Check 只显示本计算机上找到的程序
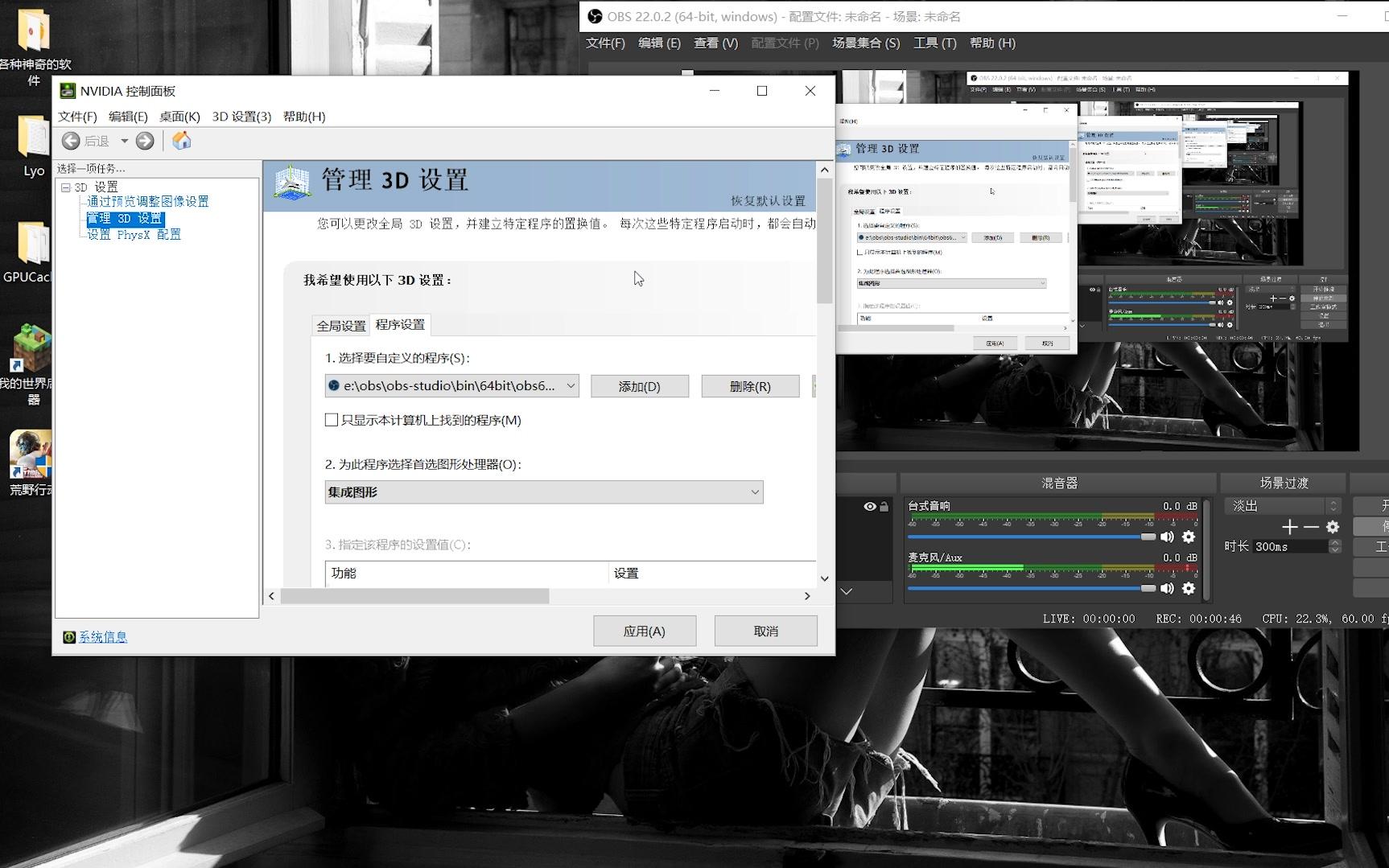 pyautogui.click(x=331, y=420)
